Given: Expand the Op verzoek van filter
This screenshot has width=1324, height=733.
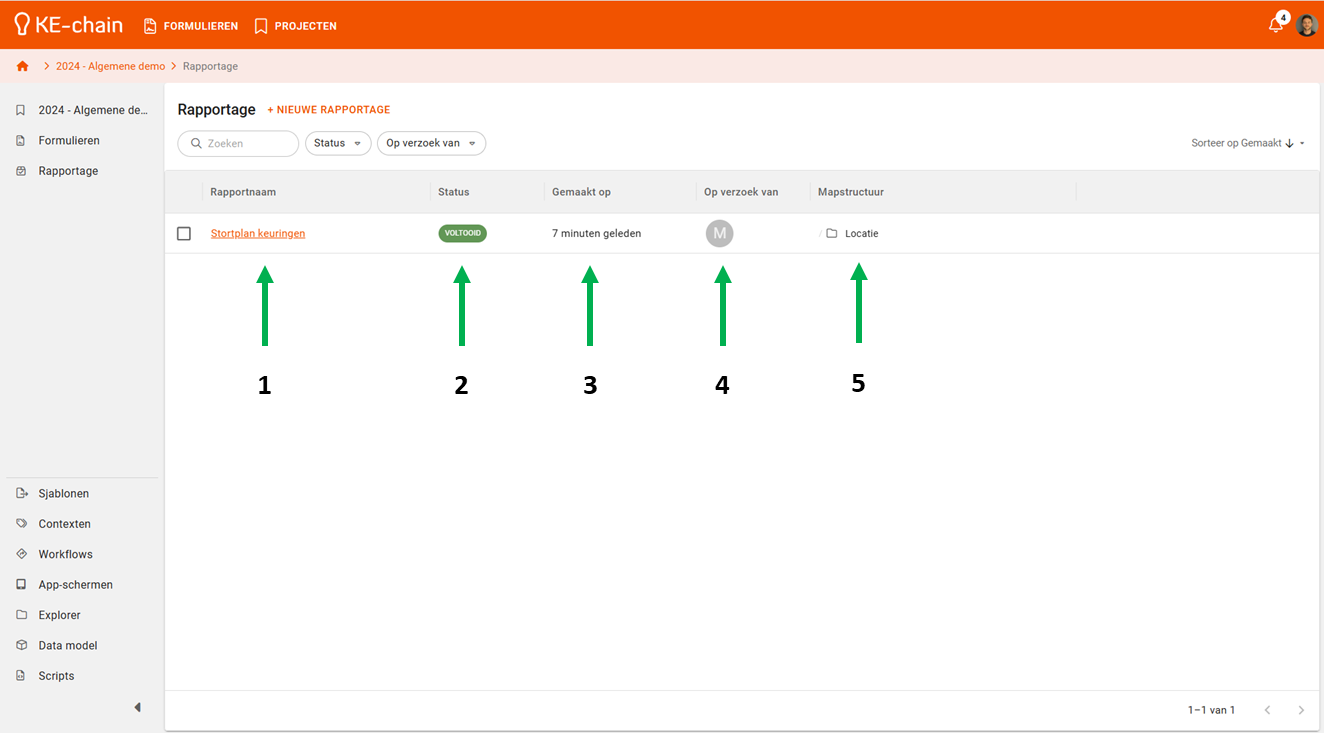Looking at the screenshot, I should tap(431, 144).
